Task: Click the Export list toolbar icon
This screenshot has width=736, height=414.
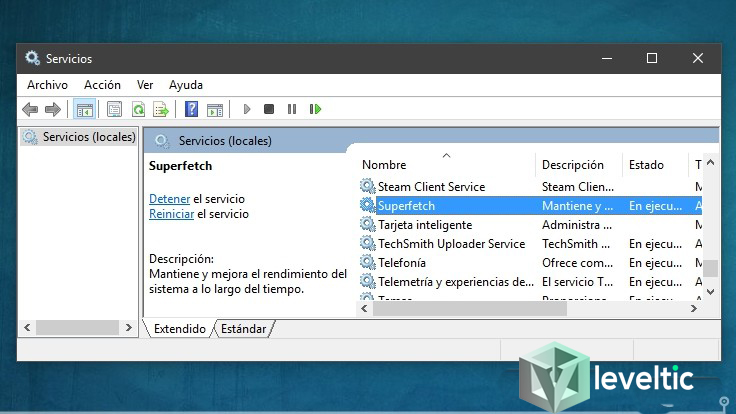Action: [160, 109]
